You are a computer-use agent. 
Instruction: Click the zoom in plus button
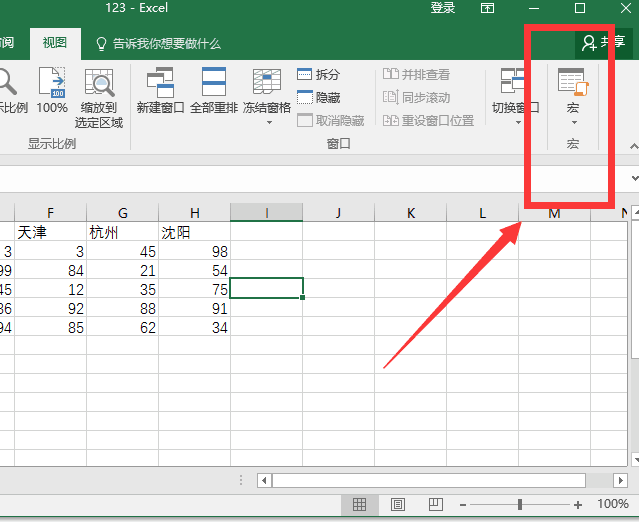[x=578, y=505]
